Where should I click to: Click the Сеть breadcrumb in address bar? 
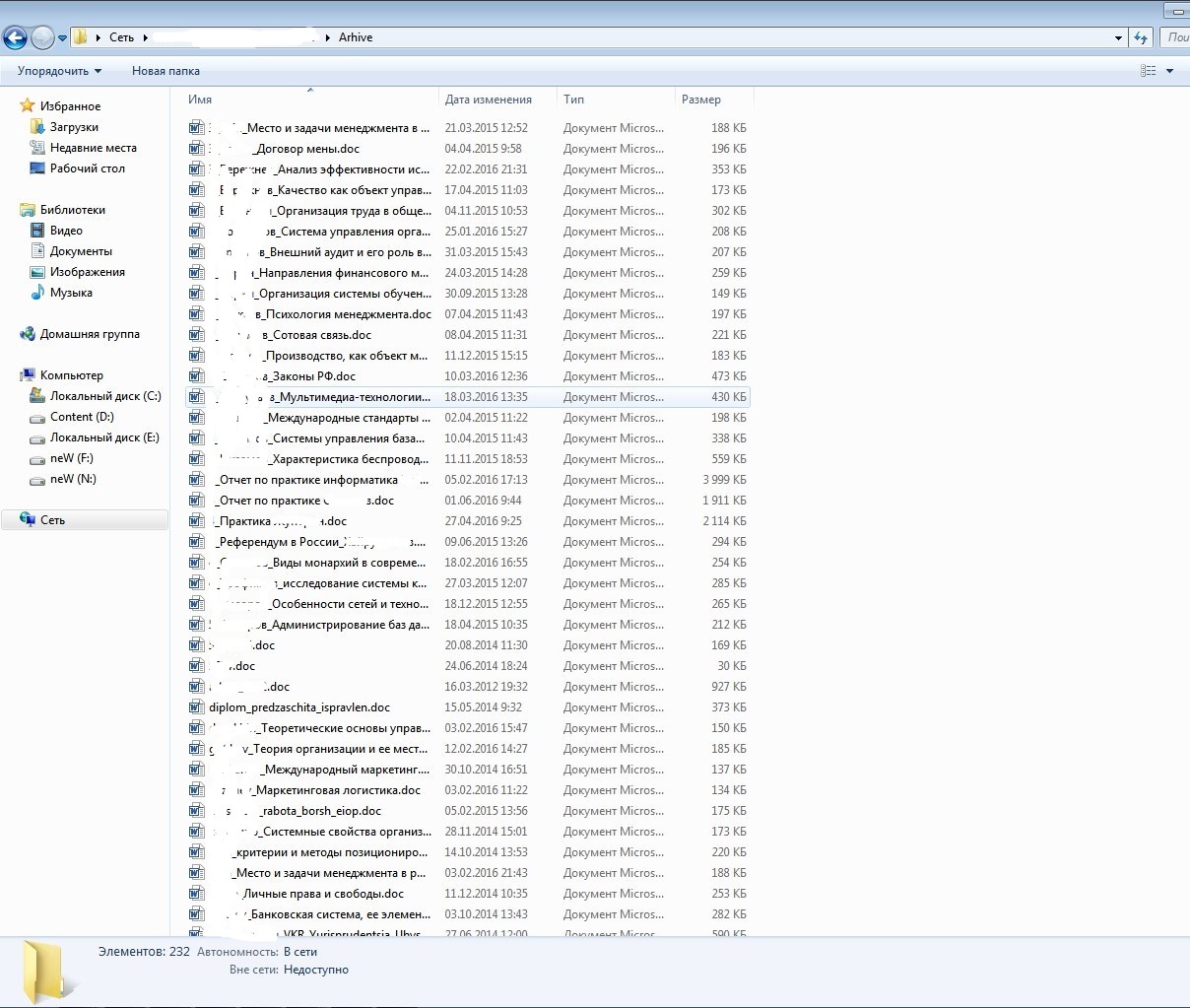pyautogui.click(x=121, y=37)
